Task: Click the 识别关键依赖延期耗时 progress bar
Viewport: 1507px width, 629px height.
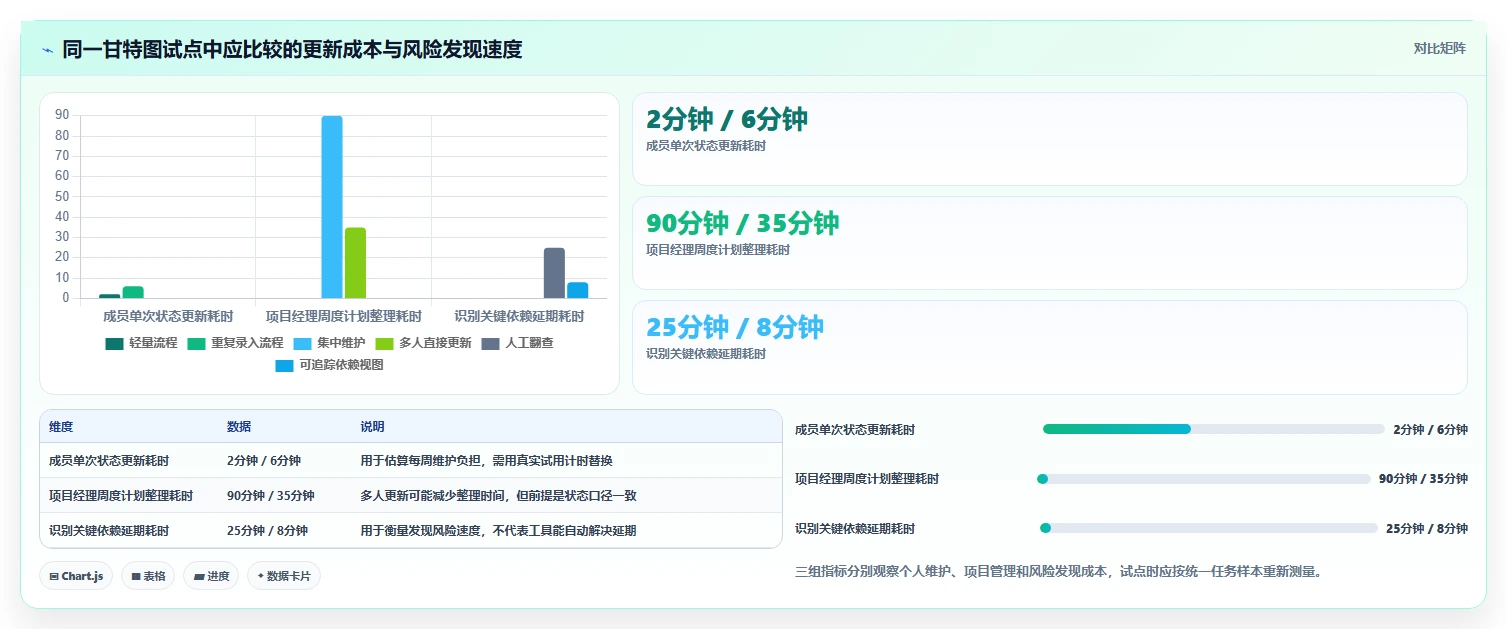Action: (x=1209, y=528)
